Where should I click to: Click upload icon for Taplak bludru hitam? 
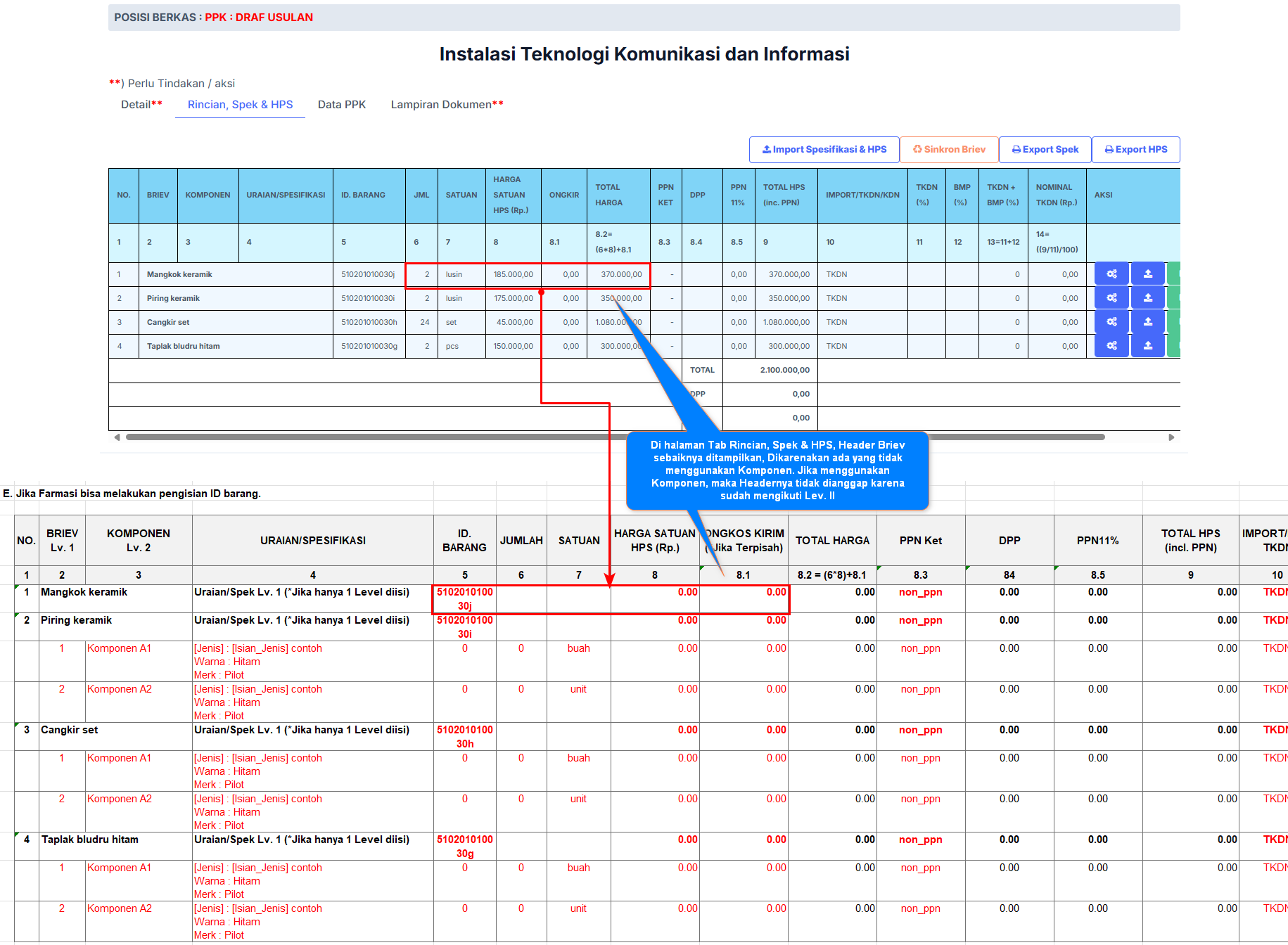[1147, 346]
